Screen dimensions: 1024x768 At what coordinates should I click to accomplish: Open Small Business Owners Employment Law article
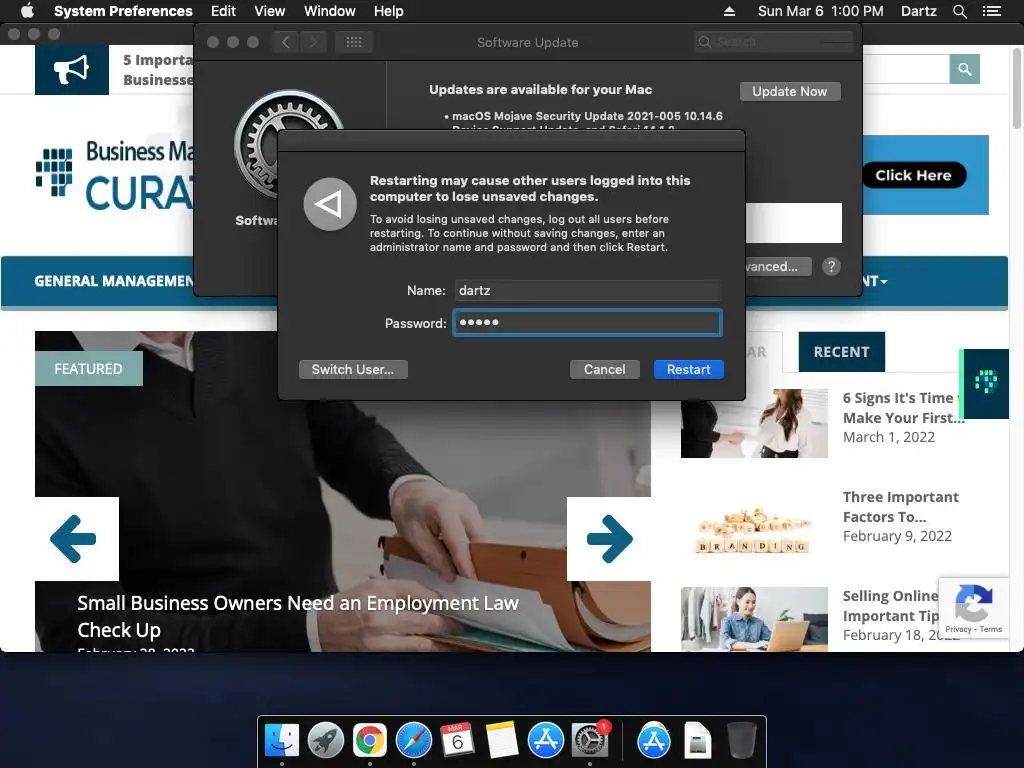(298, 616)
